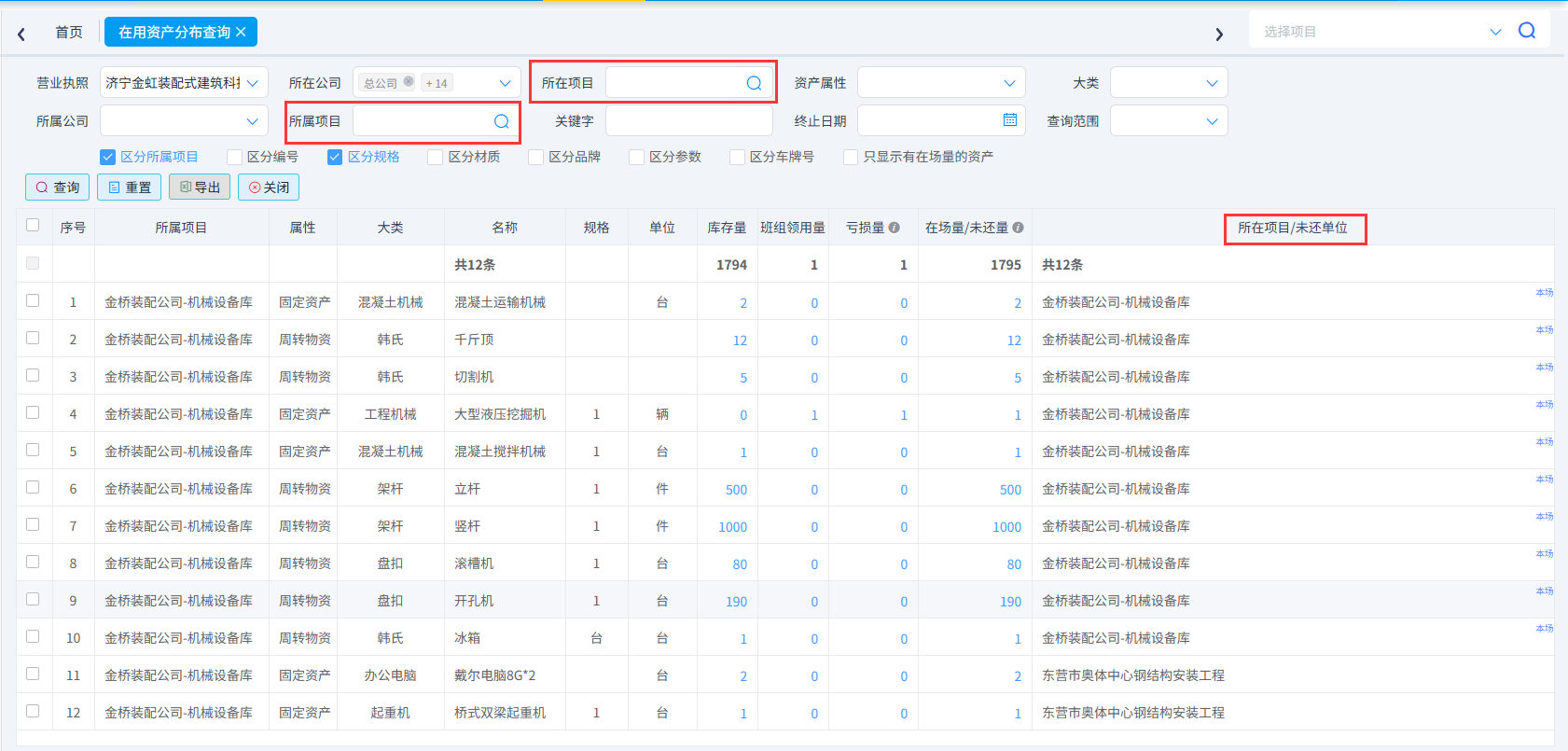
Task: Click info icon beside 在场量/未还量 header
Action: click(1018, 228)
